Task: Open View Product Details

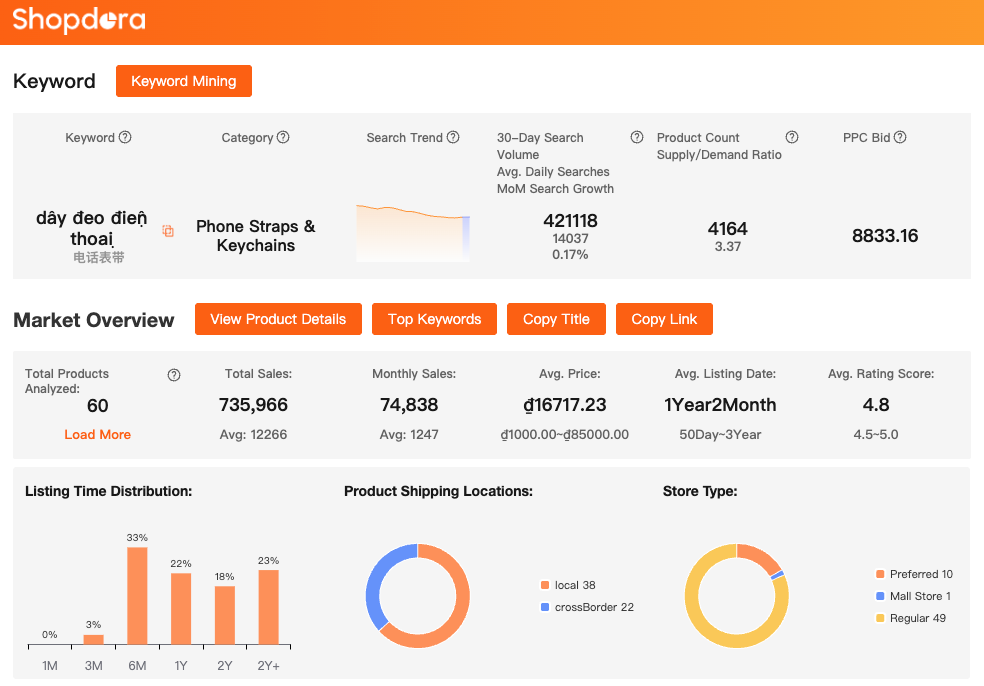Action: pos(278,319)
